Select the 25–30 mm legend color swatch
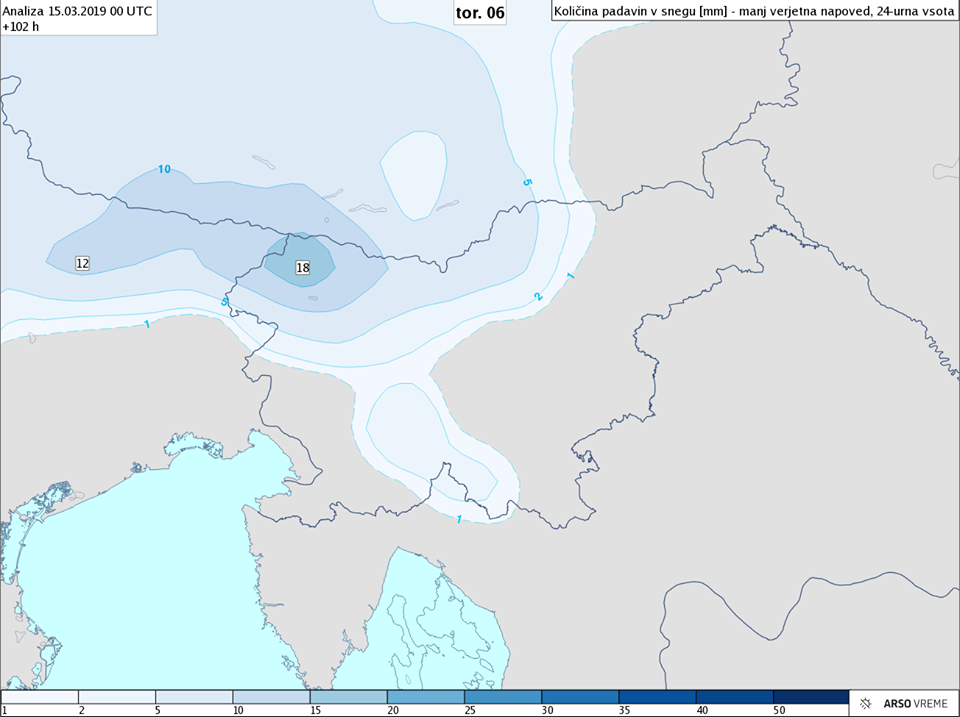Viewport: 960px width, 717px height. coord(502,696)
